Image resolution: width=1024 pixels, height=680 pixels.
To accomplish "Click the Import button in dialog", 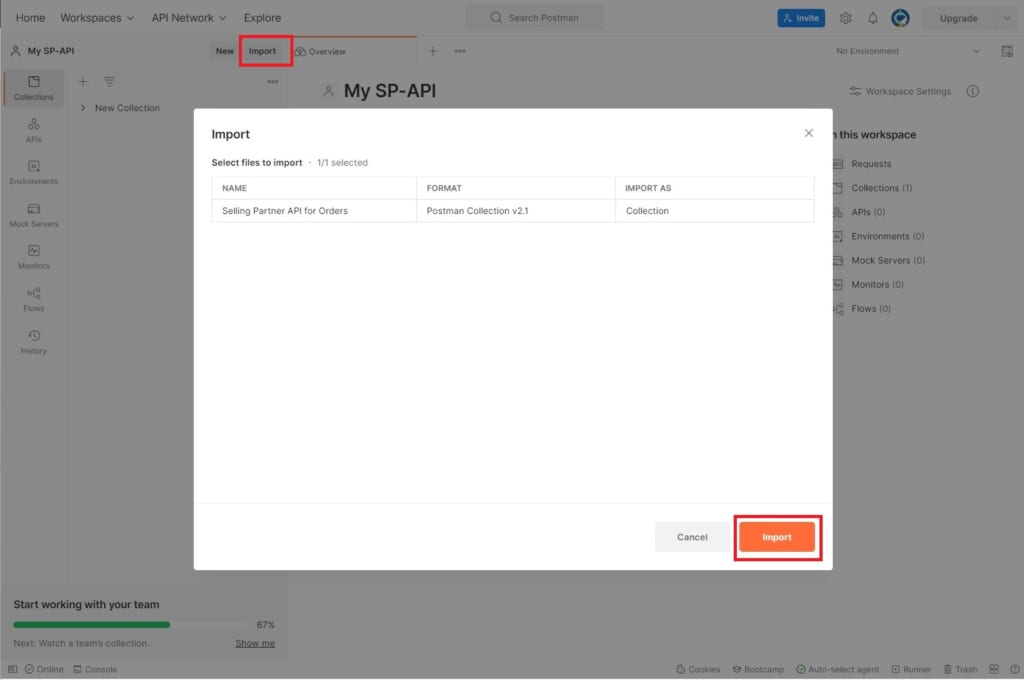I will (x=776, y=537).
